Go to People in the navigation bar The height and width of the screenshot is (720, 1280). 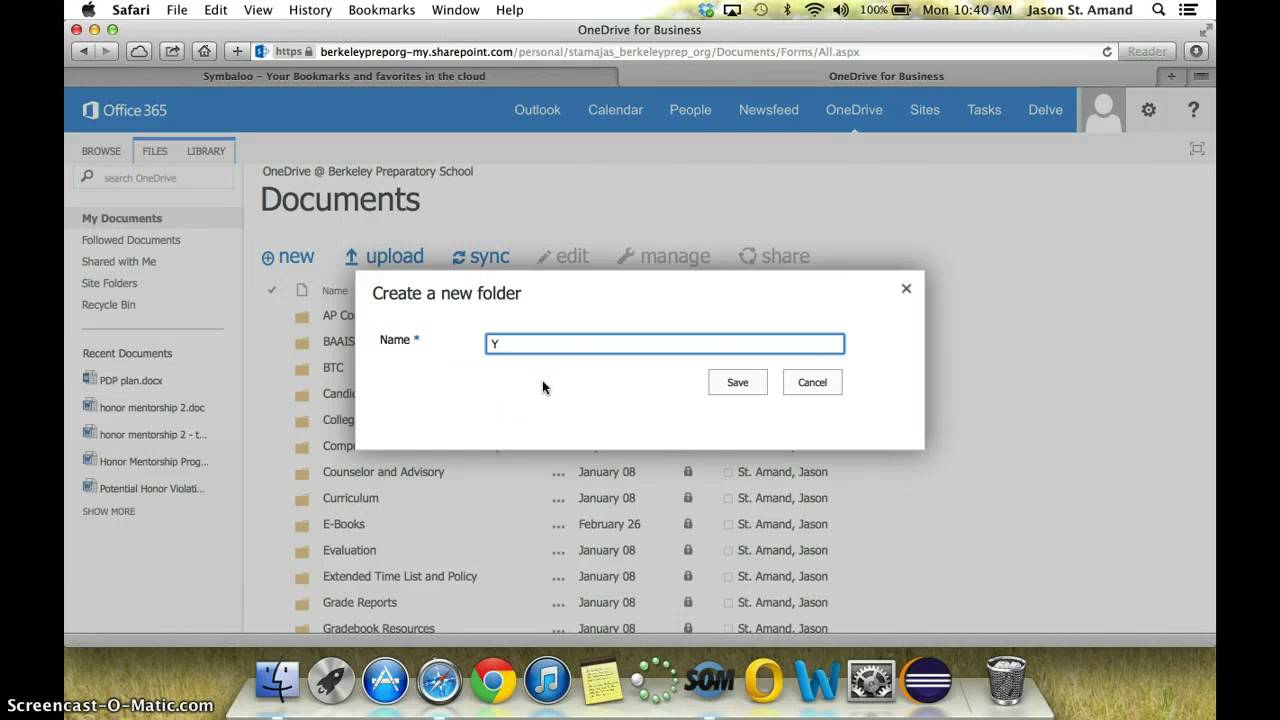coord(690,110)
